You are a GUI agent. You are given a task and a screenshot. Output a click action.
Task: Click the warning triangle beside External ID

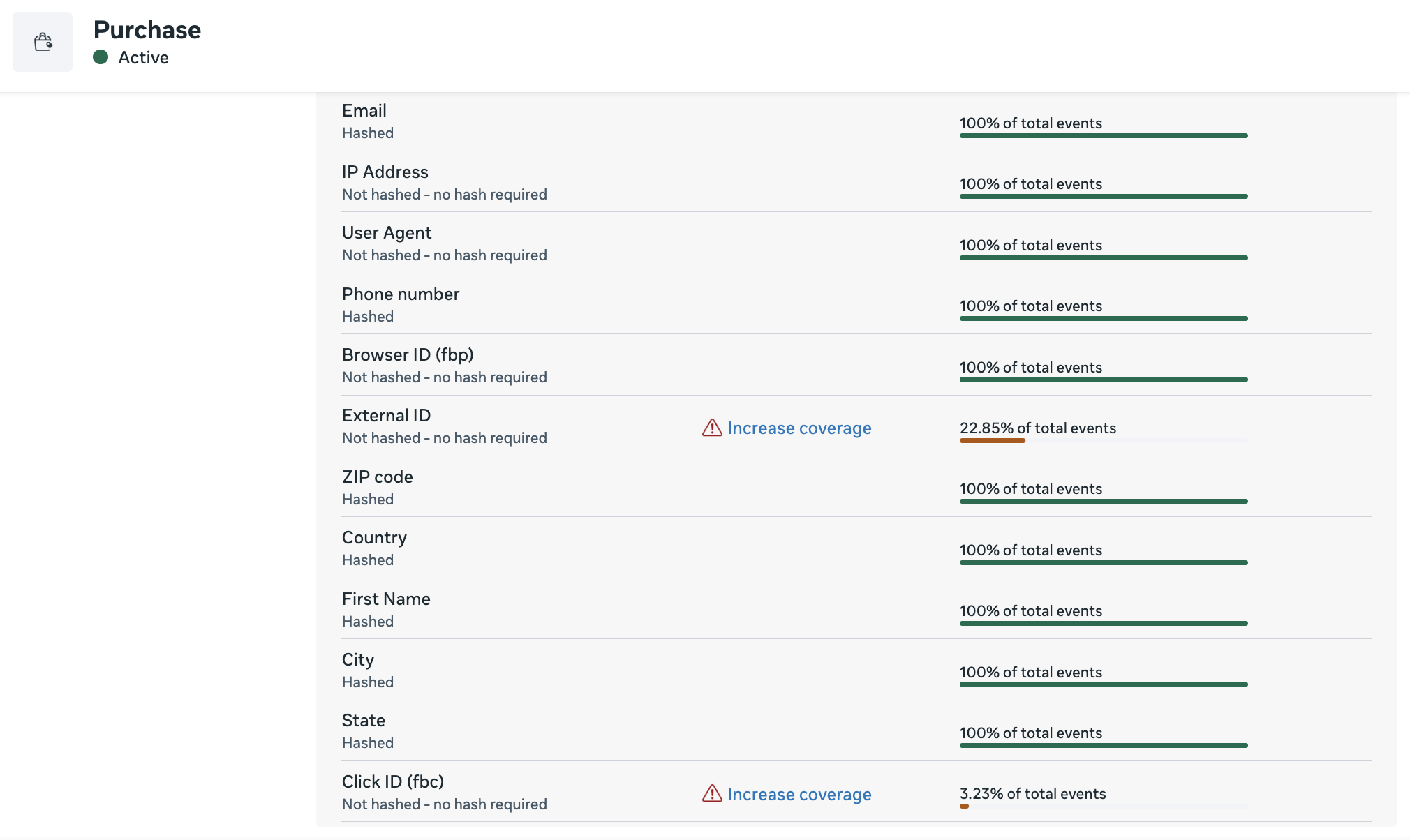tap(710, 428)
